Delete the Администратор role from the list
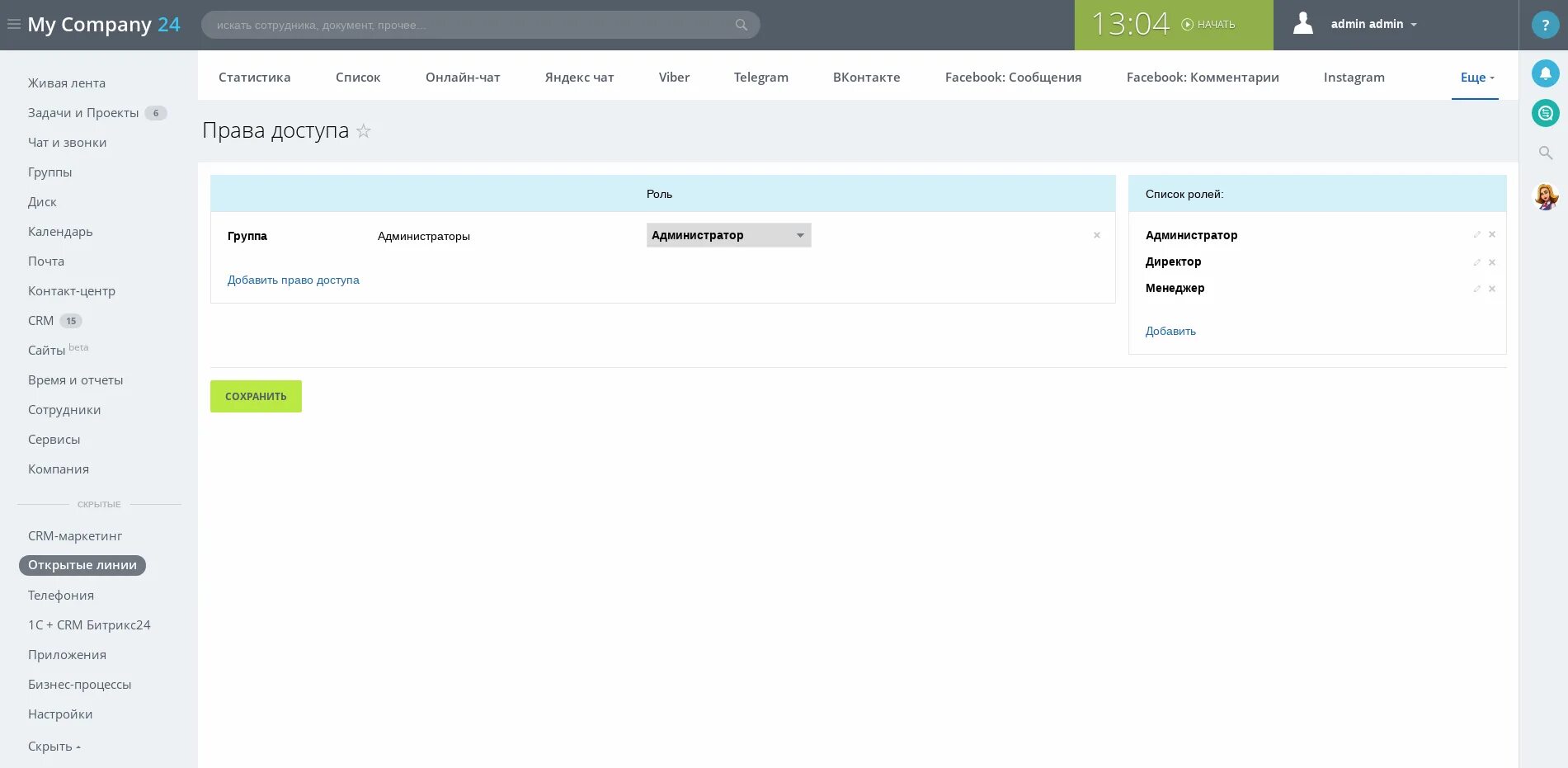Viewport: 1568px width, 768px height. tap(1491, 235)
